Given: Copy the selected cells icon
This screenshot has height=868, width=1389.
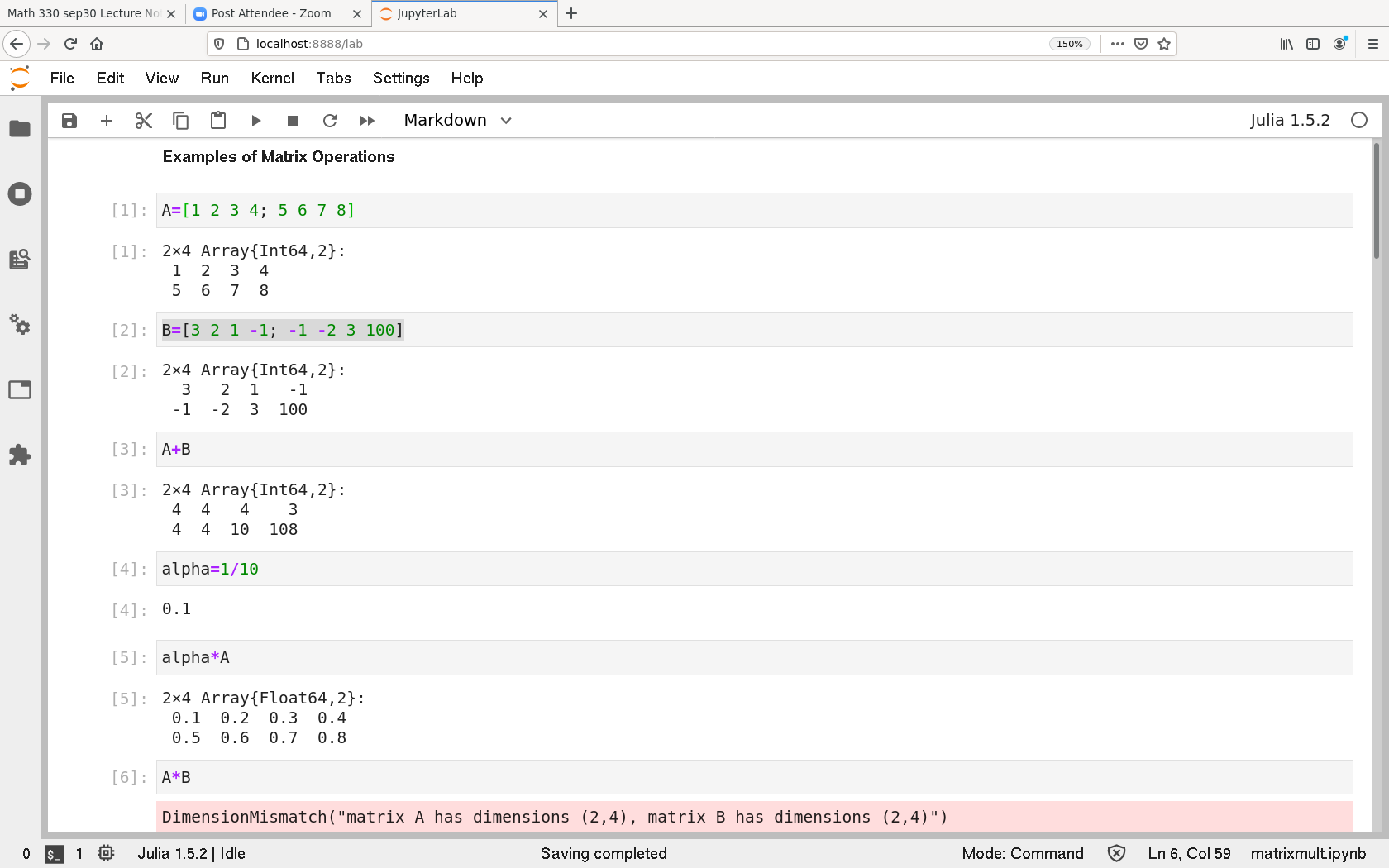Looking at the screenshot, I should [x=180, y=121].
